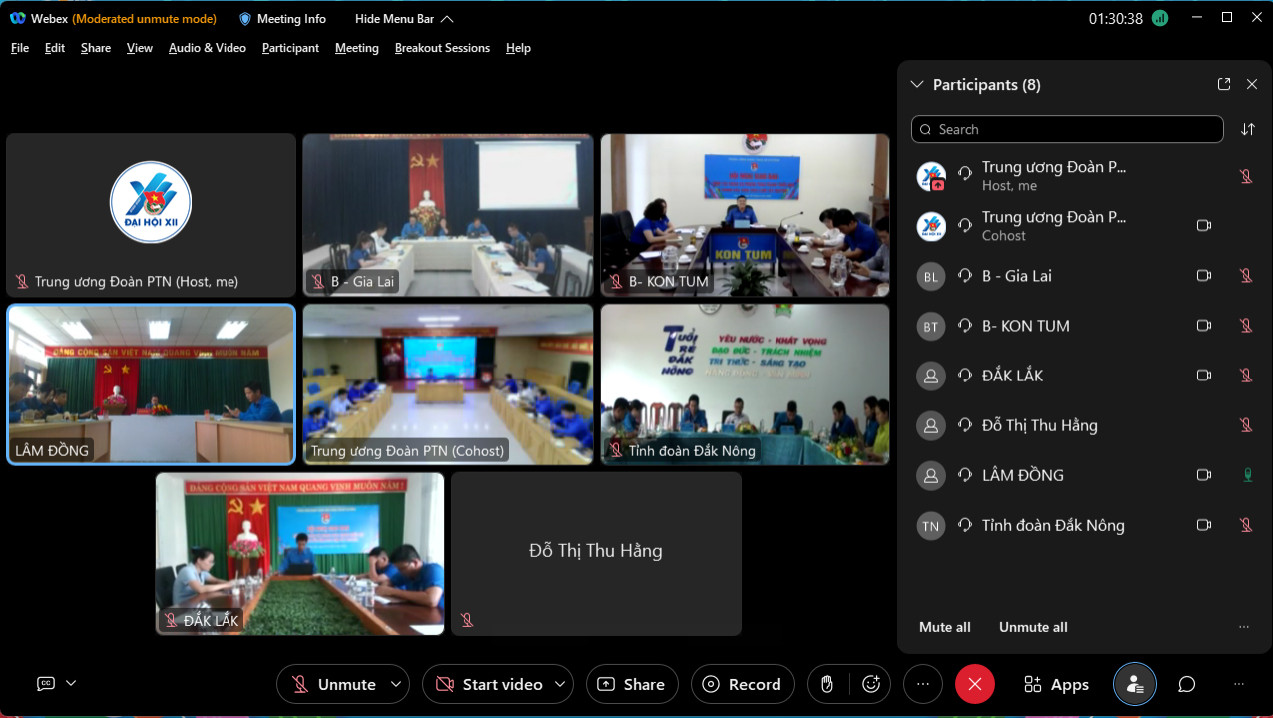Open the Audio & Video menu
1273x718 pixels.
[207, 48]
